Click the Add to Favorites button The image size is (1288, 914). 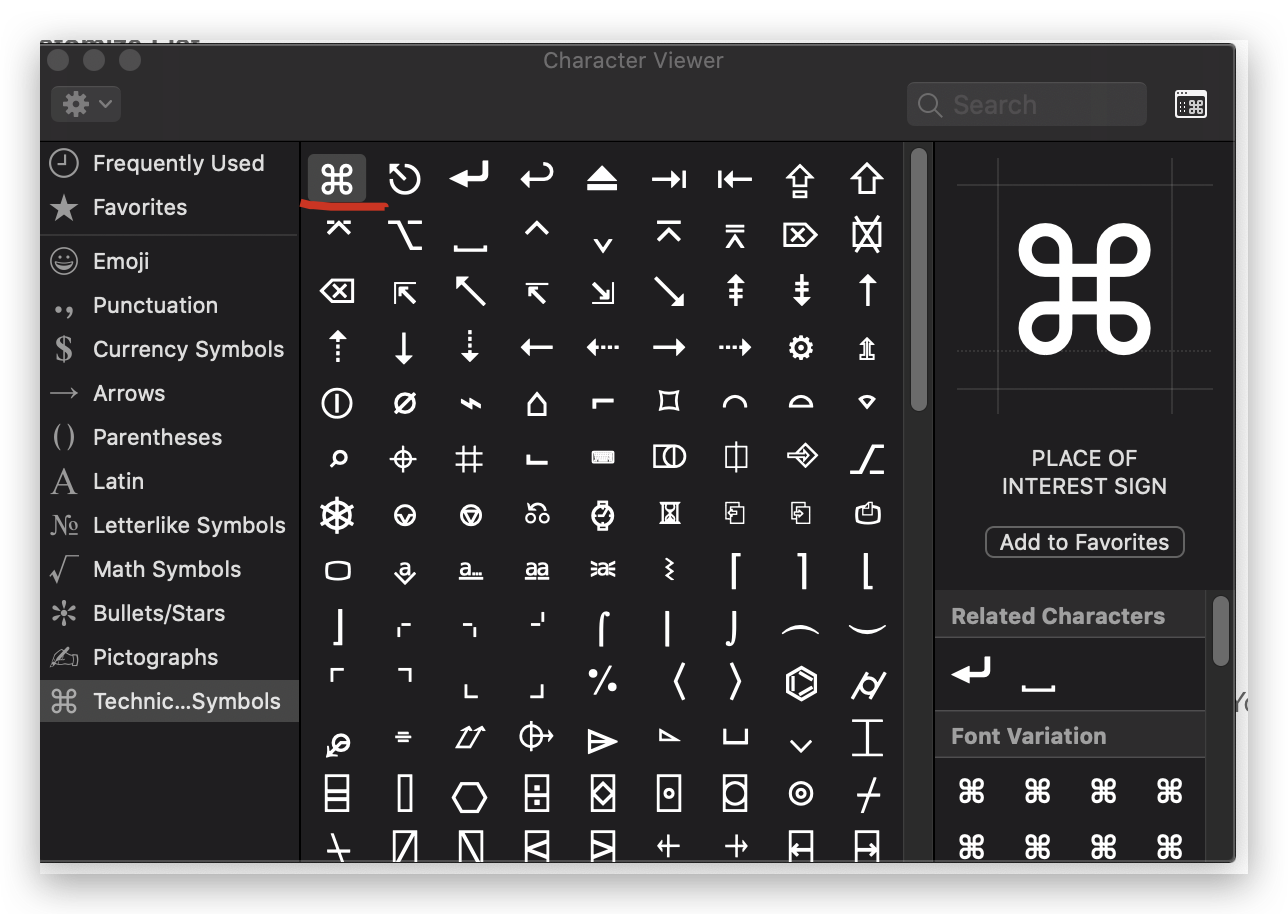click(x=1085, y=542)
